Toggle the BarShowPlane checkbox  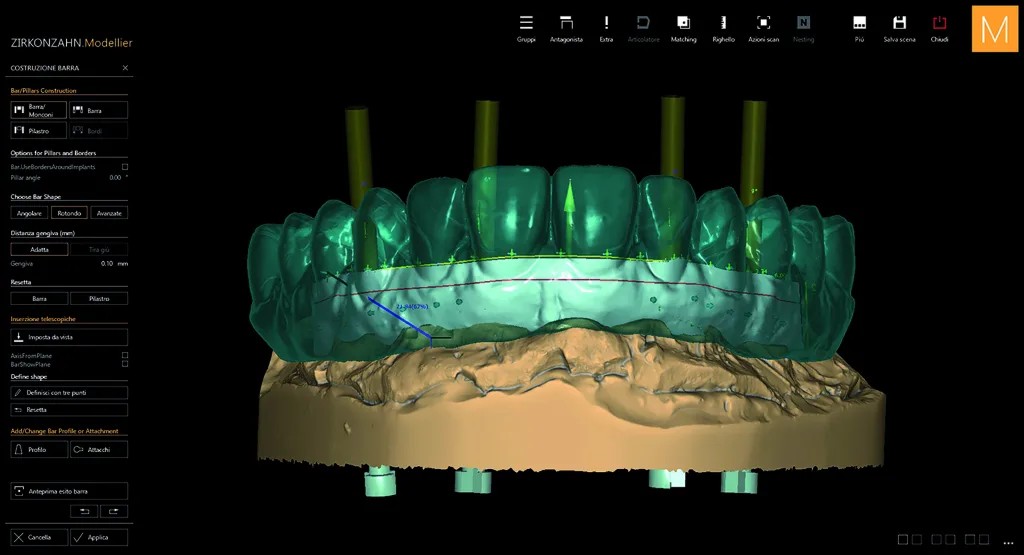pyautogui.click(x=125, y=364)
